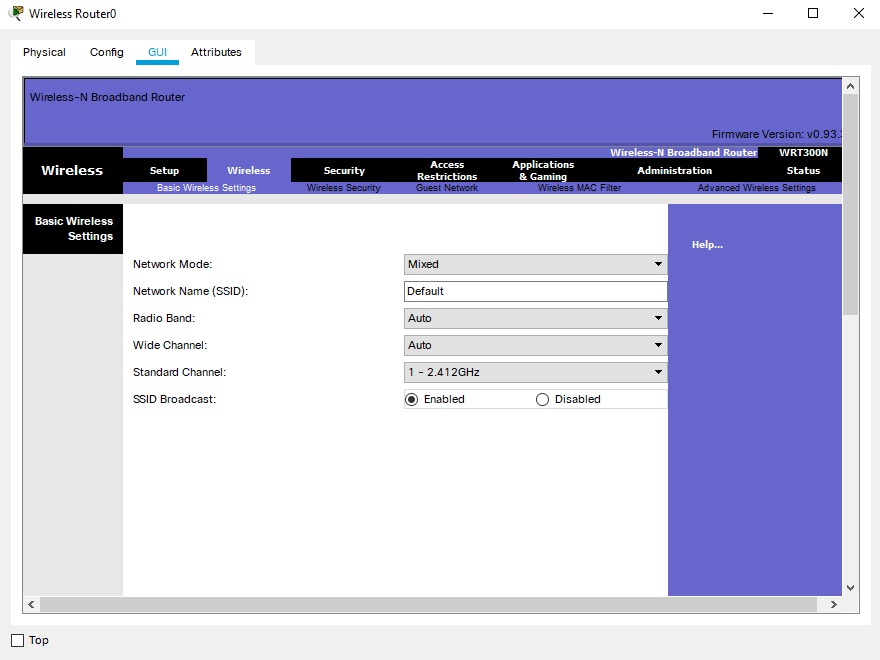Viewport: 880px width, 660px height.
Task: Click the WRT300N model label
Action: pos(803,153)
